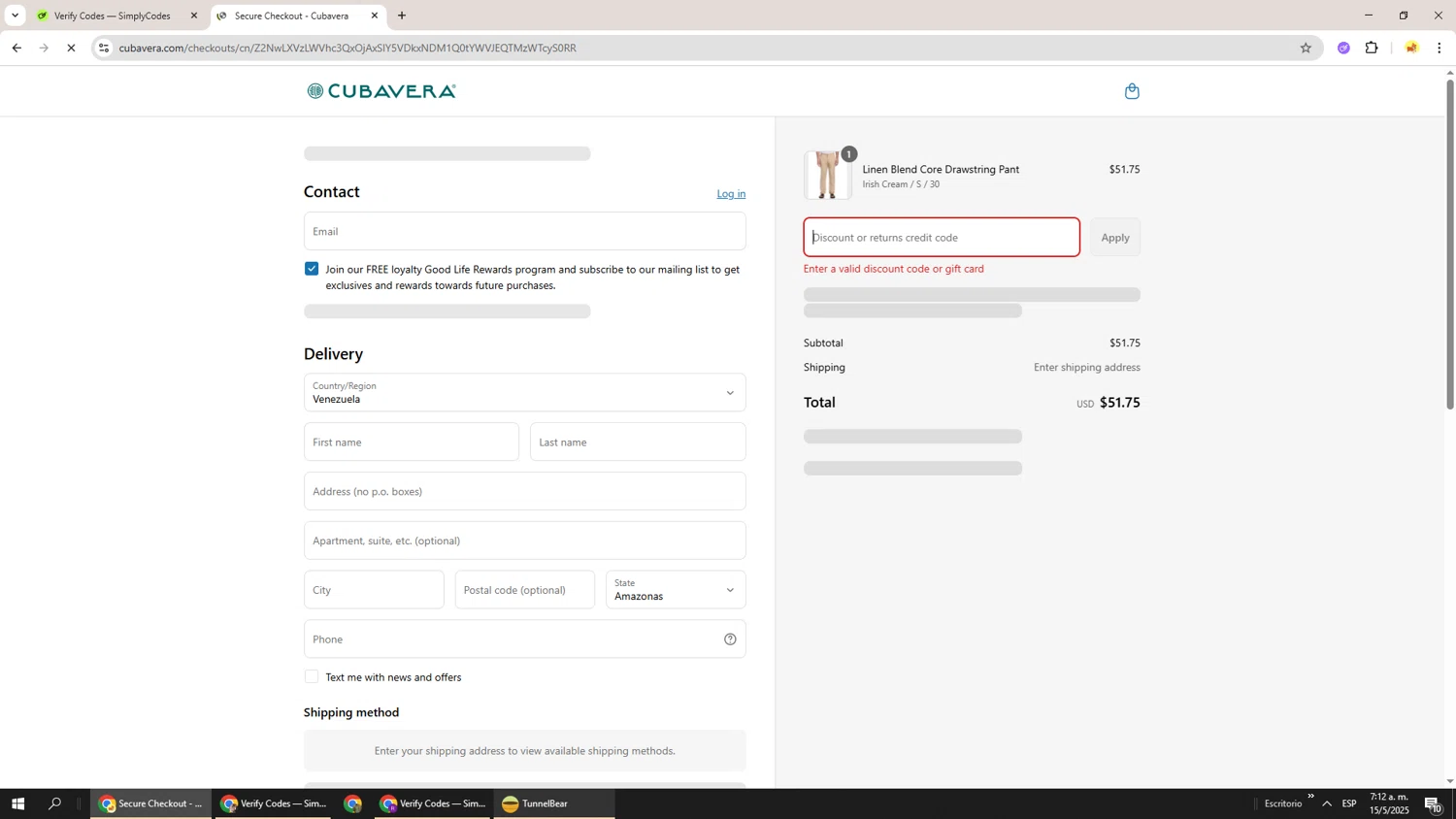Viewport: 1456px width, 819px height.
Task: Click the Linen Blend pant thumbnail
Action: click(x=827, y=175)
